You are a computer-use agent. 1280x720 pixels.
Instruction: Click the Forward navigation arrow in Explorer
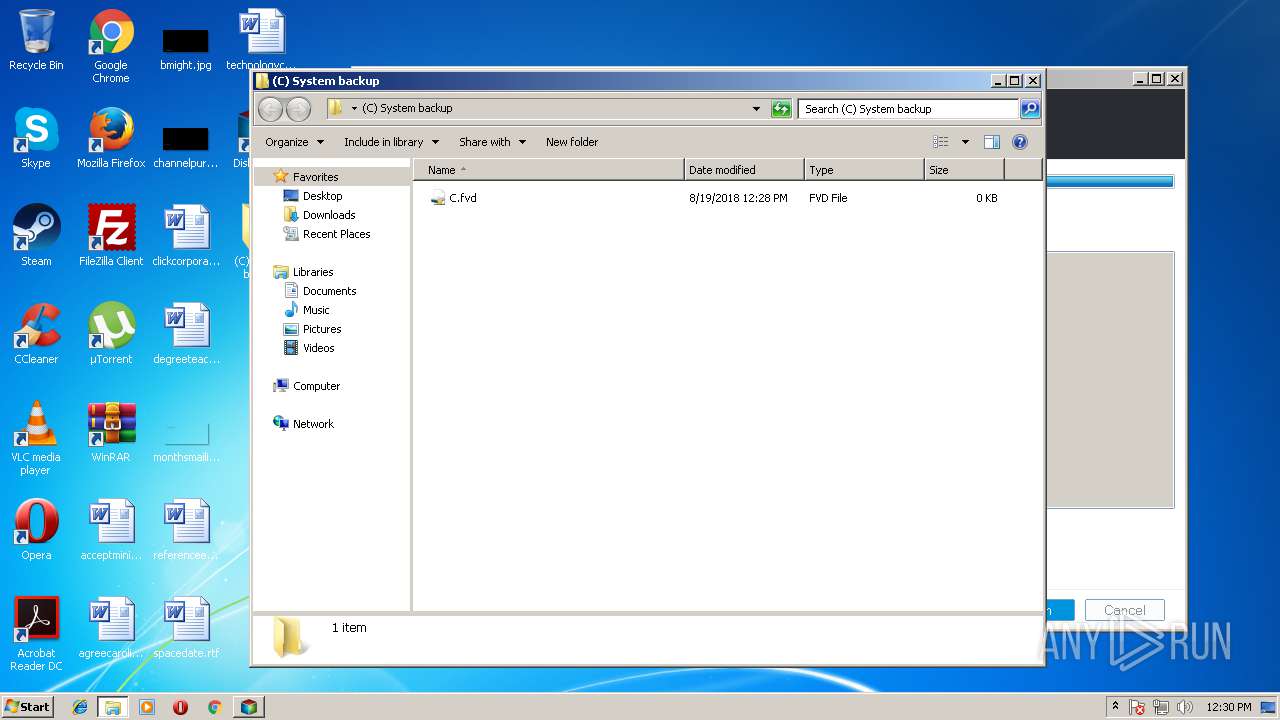(298, 109)
